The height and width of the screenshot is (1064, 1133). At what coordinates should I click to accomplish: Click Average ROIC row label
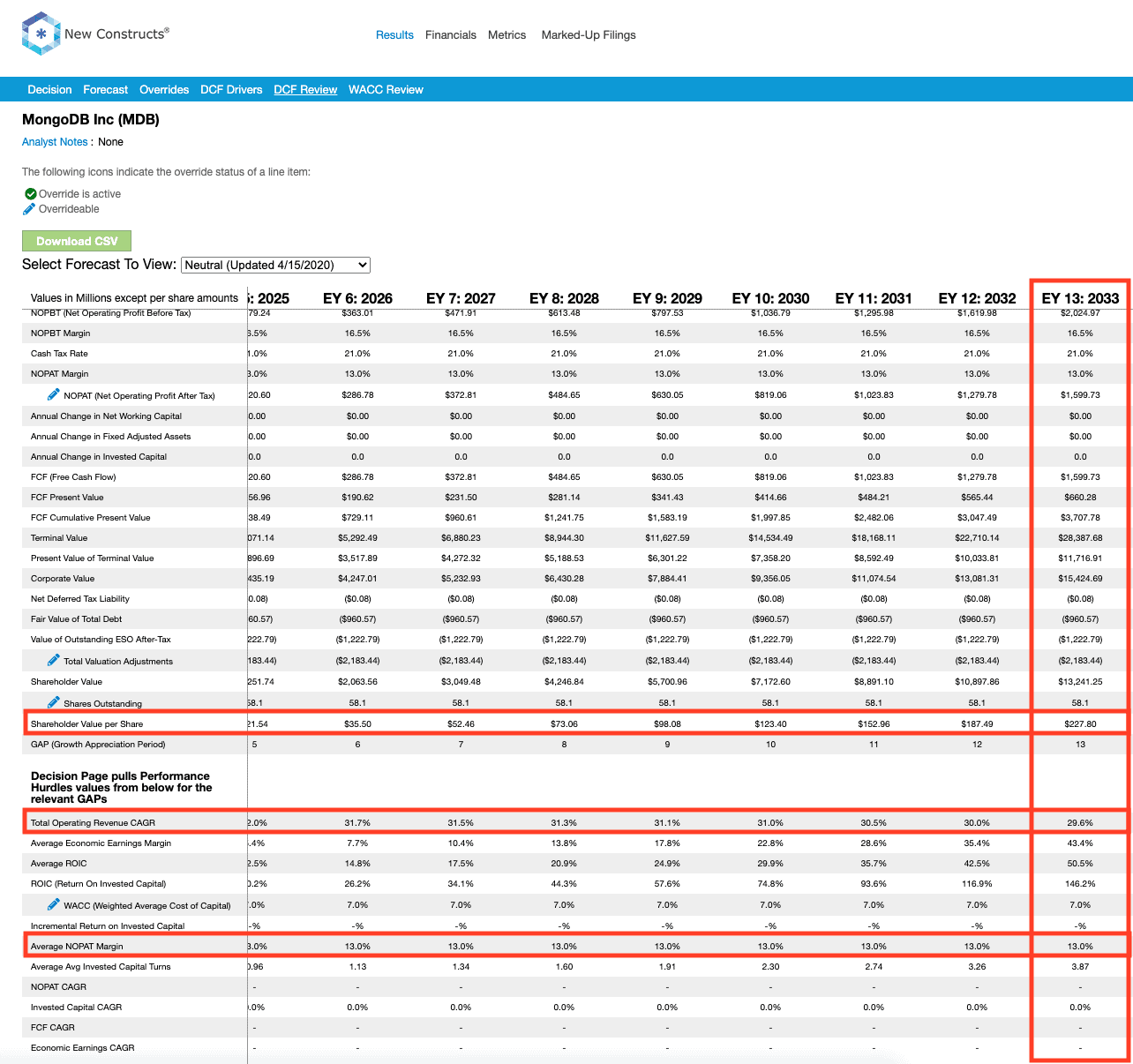(59, 864)
